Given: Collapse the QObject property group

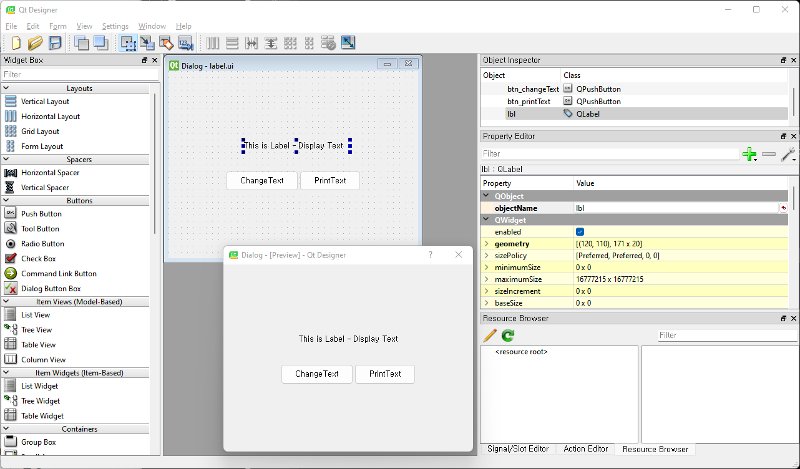Looking at the screenshot, I should coord(486,196).
